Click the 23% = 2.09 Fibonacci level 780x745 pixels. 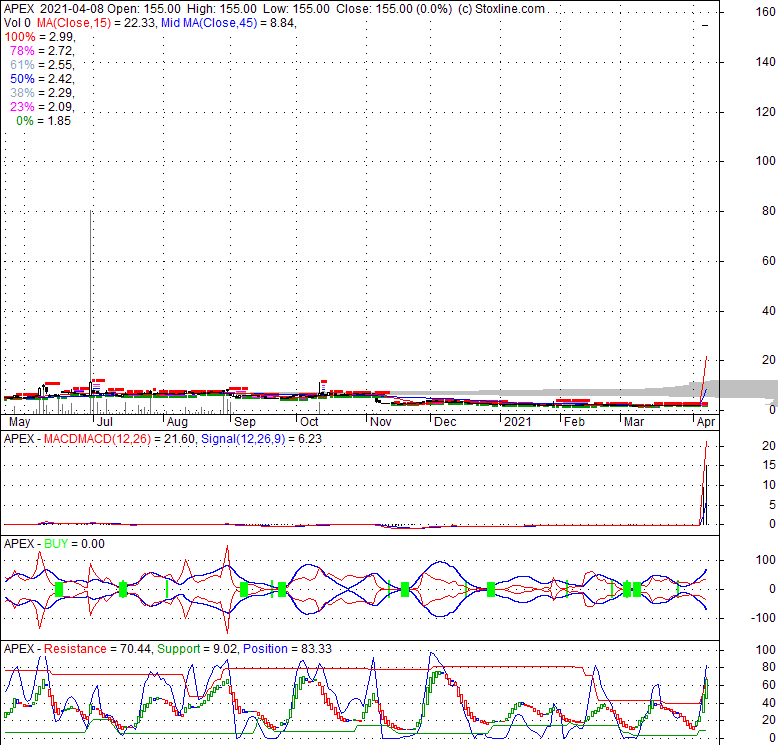point(42,106)
